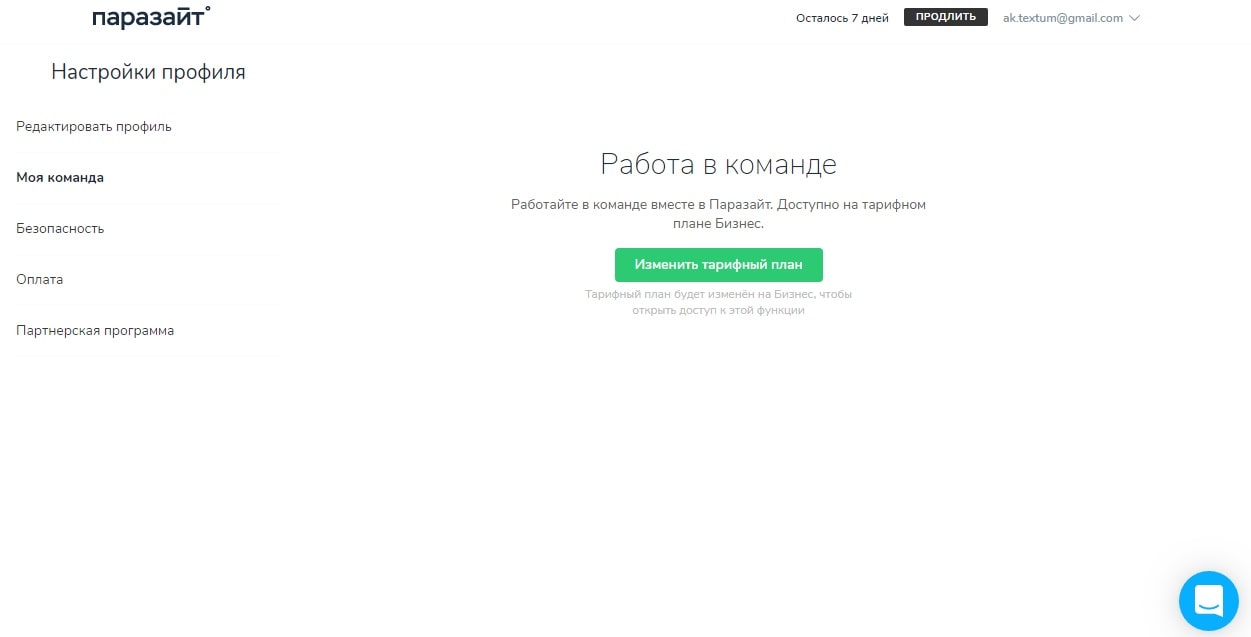Screen dimensions: 1251x637
Task: Click the 'Работайте в команде вместе' description
Action: coord(718,214)
